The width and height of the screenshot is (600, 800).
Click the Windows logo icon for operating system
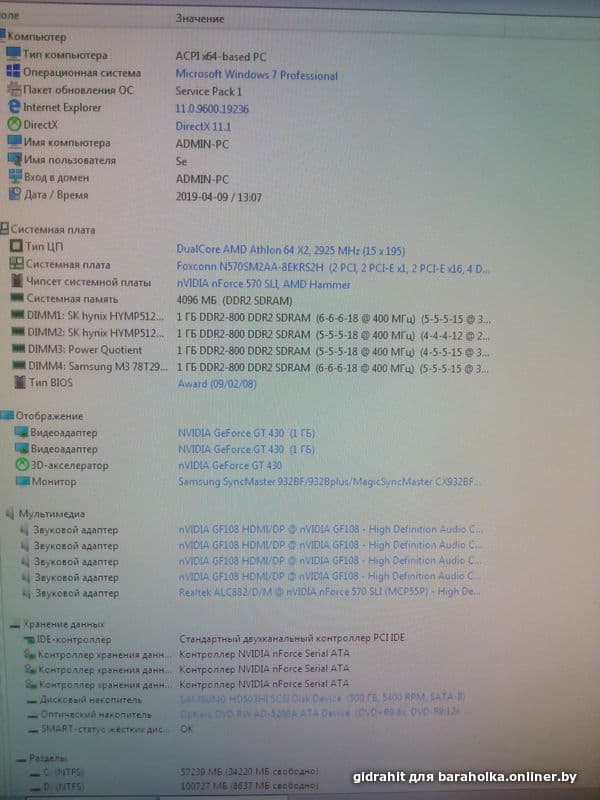pos(13,71)
